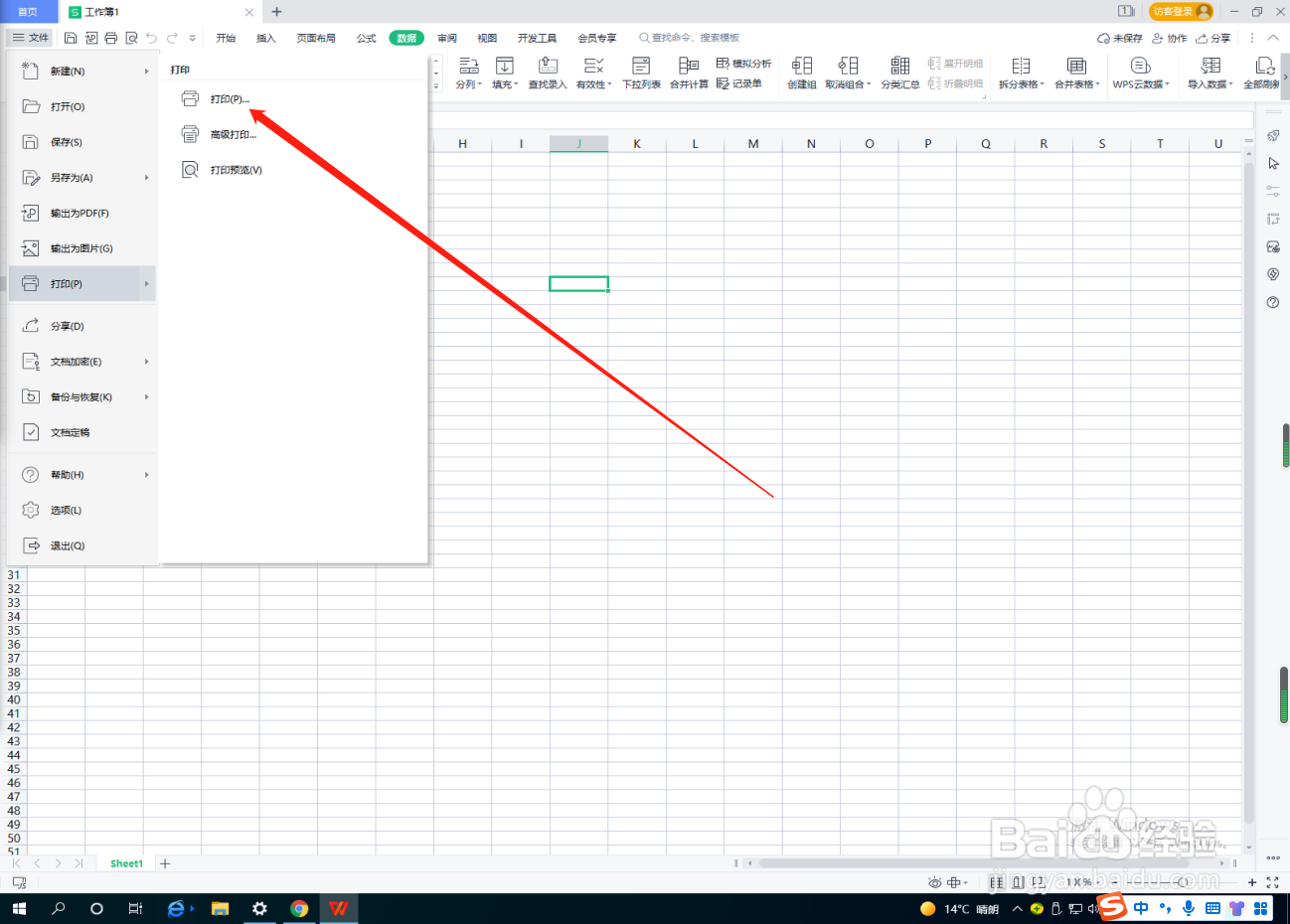The width and height of the screenshot is (1290, 924).
Task: Expand the 另存为(A) submenu arrow
Action: click(147, 178)
